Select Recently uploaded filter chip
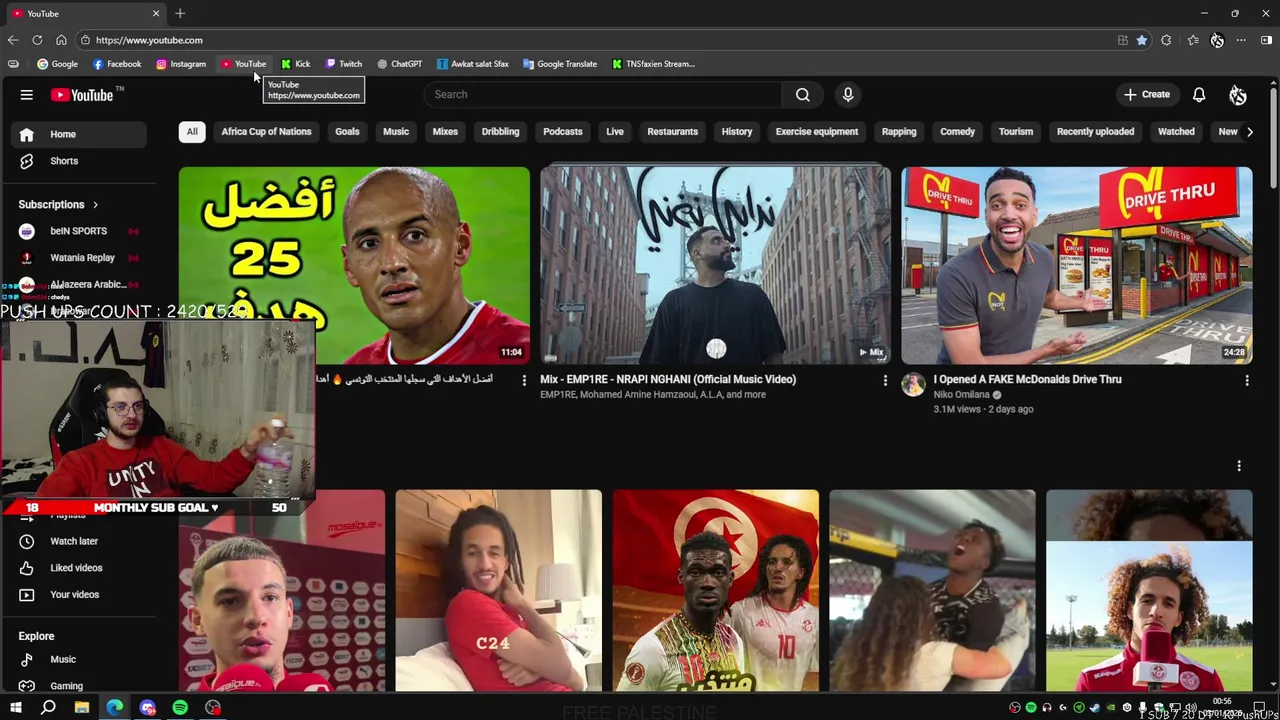 pos(1095,132)
